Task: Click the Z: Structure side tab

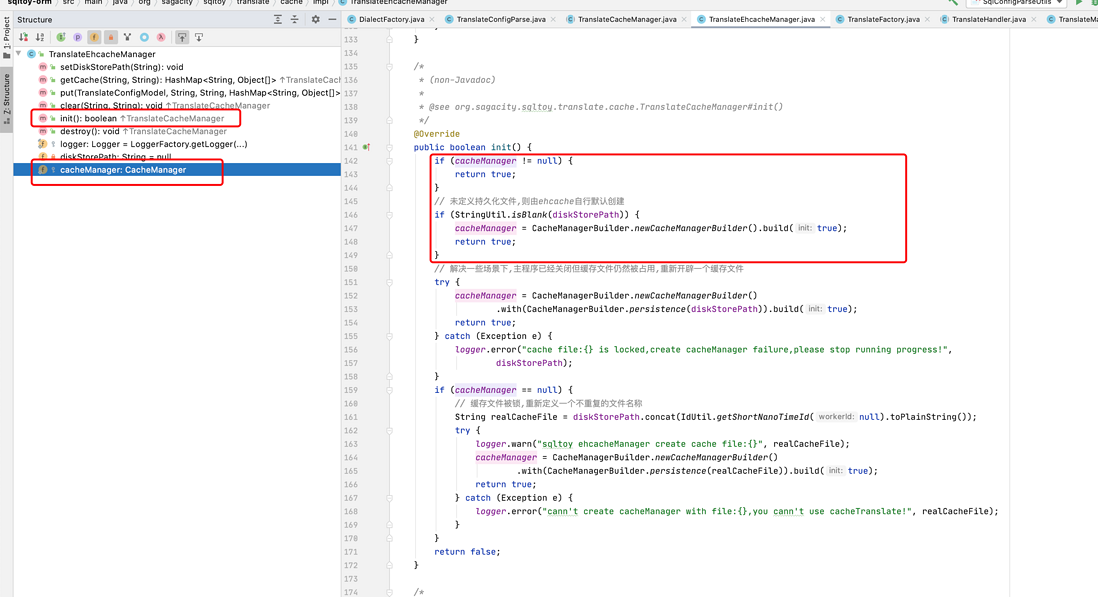Action: click(x=6, y=99)
